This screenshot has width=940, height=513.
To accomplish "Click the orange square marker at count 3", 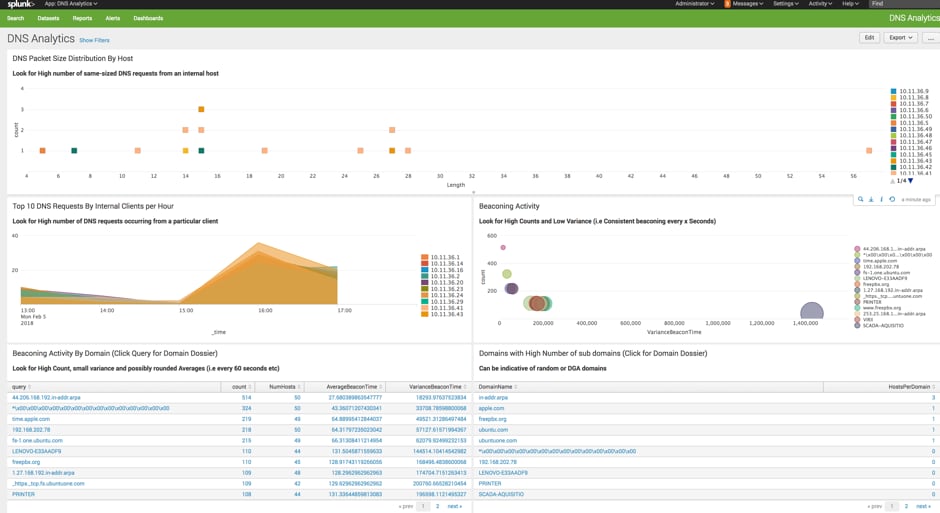I will click(x=201, y=109).
